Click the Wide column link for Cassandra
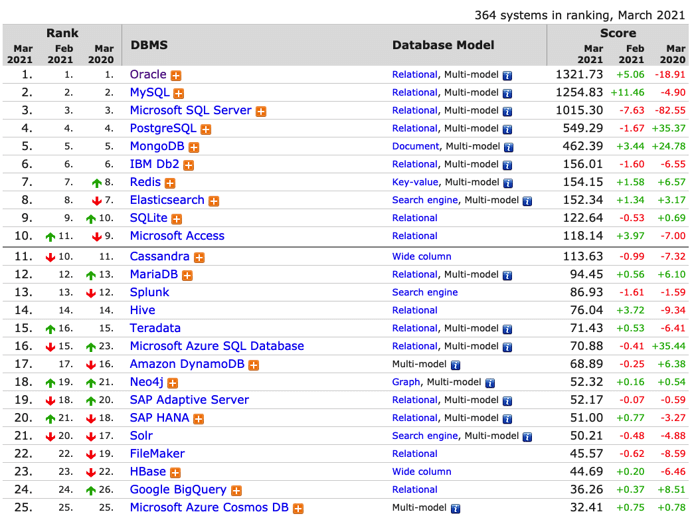692x516 pixels. [421, 256]
